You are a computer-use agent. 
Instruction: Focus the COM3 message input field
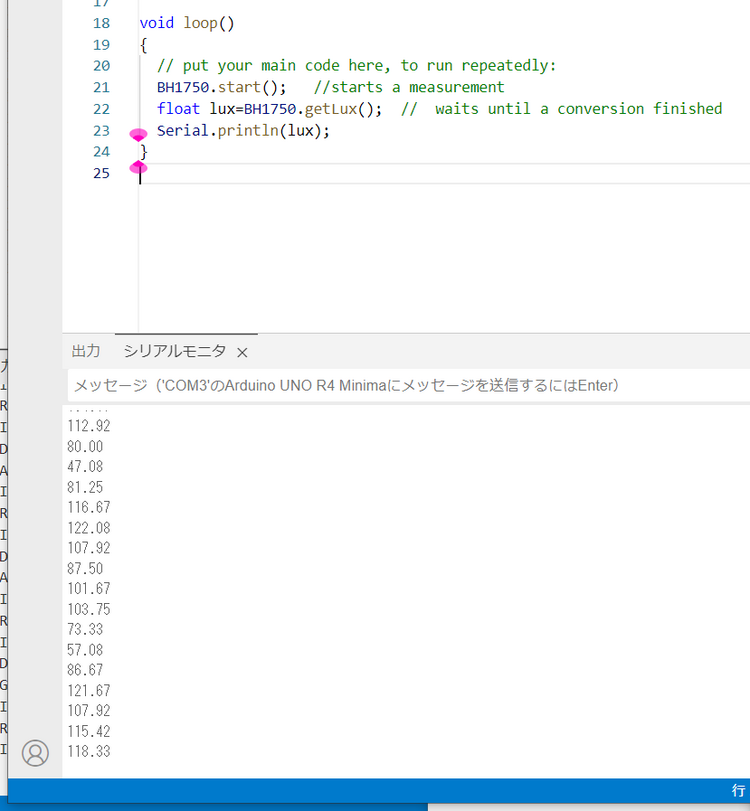point(400,385)
